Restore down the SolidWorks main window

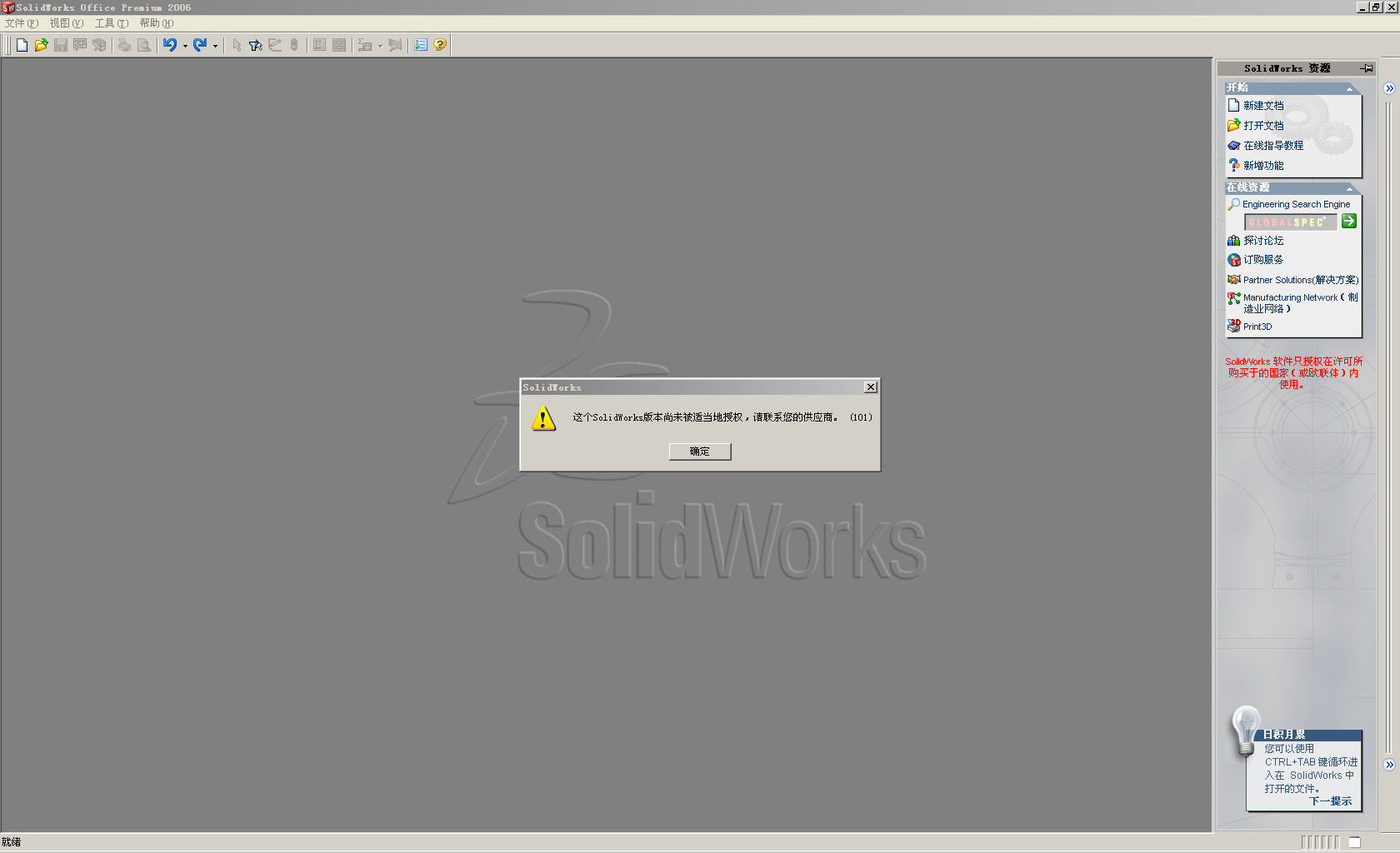coord(1376,7)
